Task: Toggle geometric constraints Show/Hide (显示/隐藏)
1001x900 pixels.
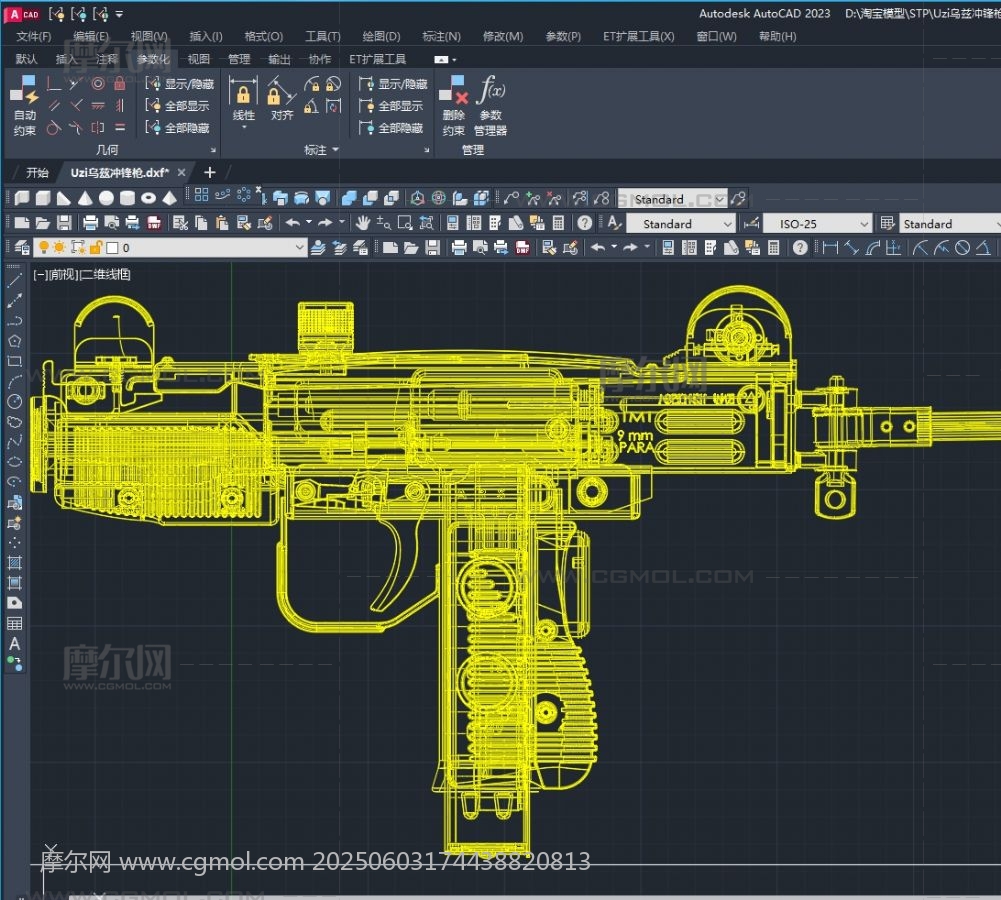Action: tap(179, 84)
